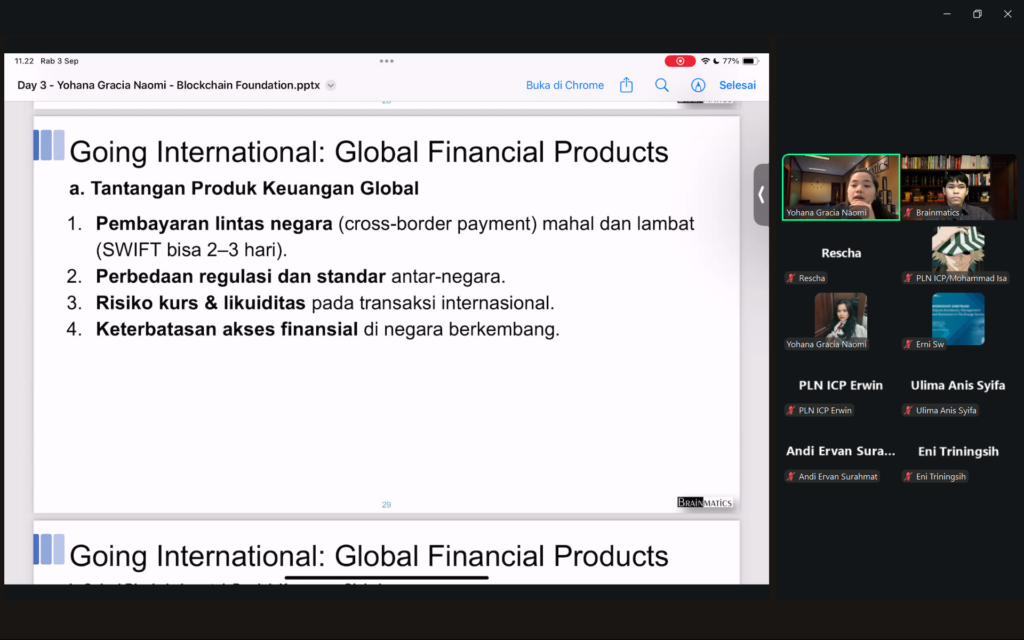1024x640 pixels.
Task: Expand the file name dropdown chevron
Action: click(331, 85)
